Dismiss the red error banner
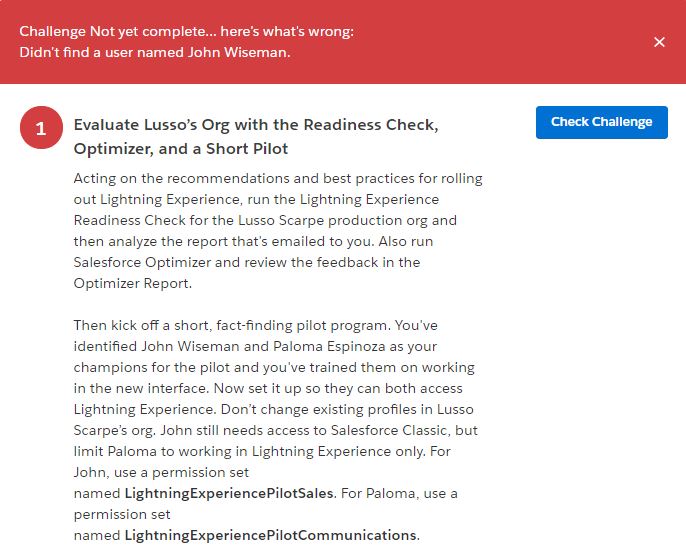This screenshot has height=559, width=686. point(659,42)
